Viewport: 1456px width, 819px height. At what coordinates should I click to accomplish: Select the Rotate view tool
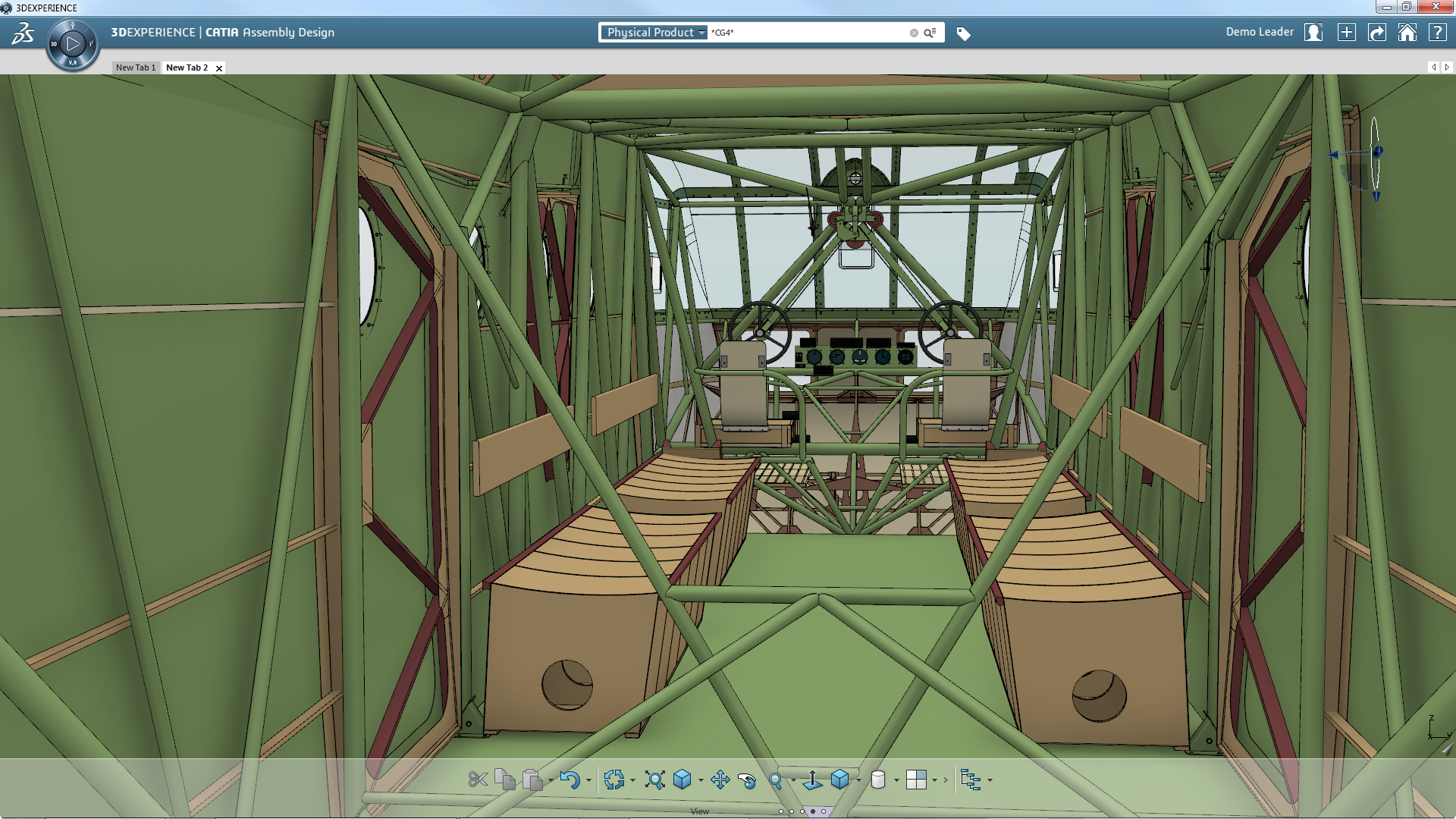[x=747, y=780]
